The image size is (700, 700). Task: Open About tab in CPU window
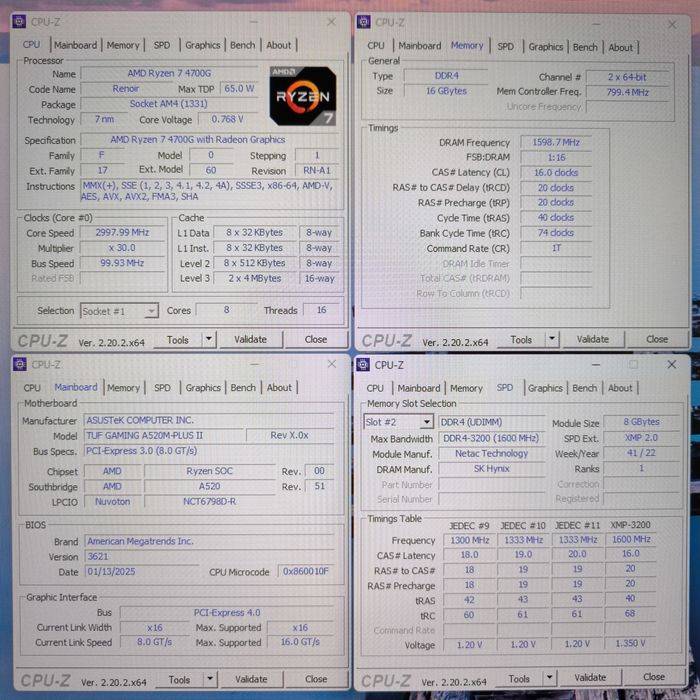[x=279, y=45]
